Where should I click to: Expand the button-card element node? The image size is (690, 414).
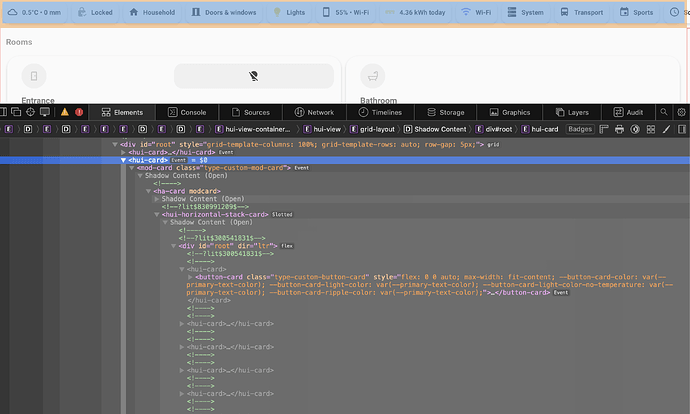(191, 277)
